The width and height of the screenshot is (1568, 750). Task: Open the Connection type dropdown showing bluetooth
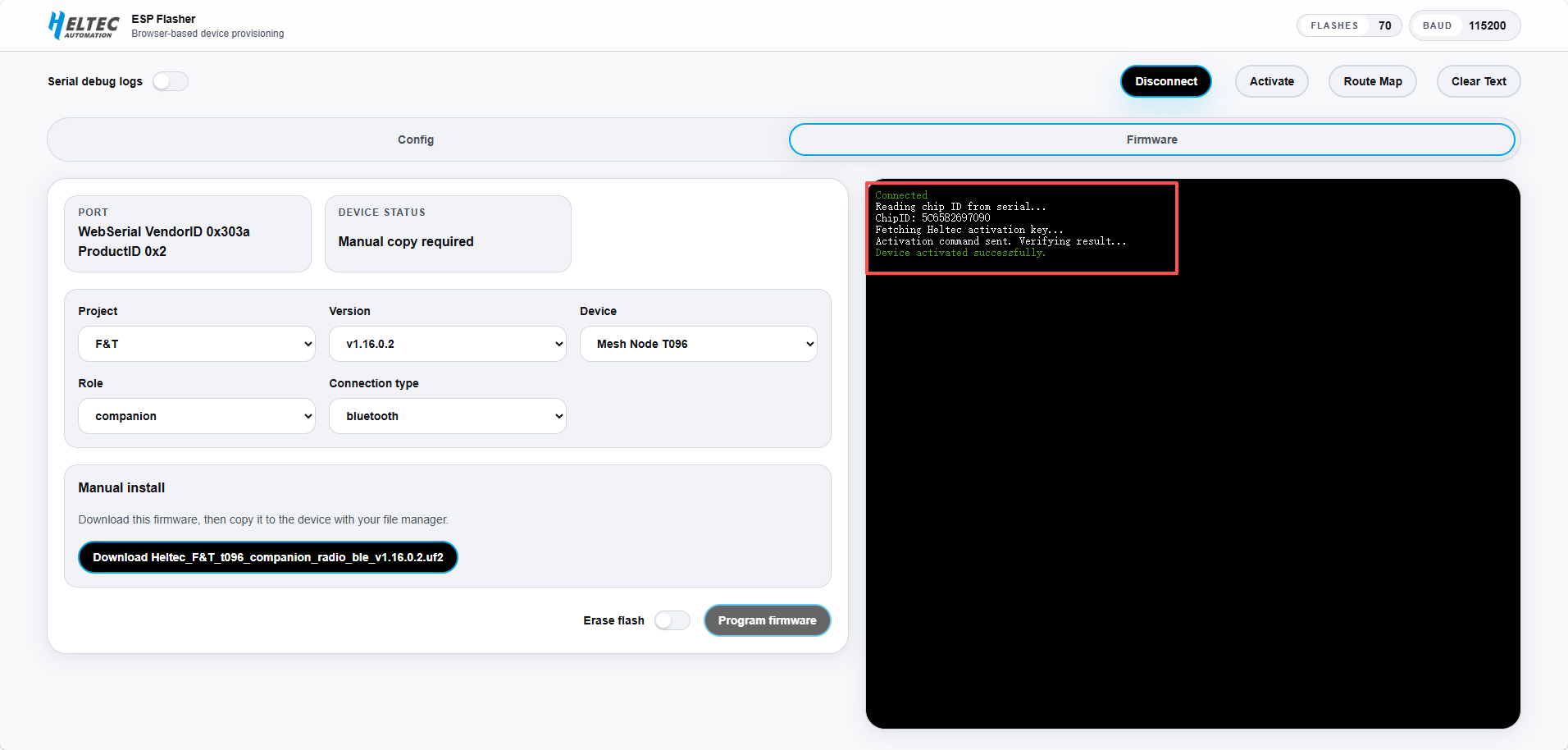point(448,416)
